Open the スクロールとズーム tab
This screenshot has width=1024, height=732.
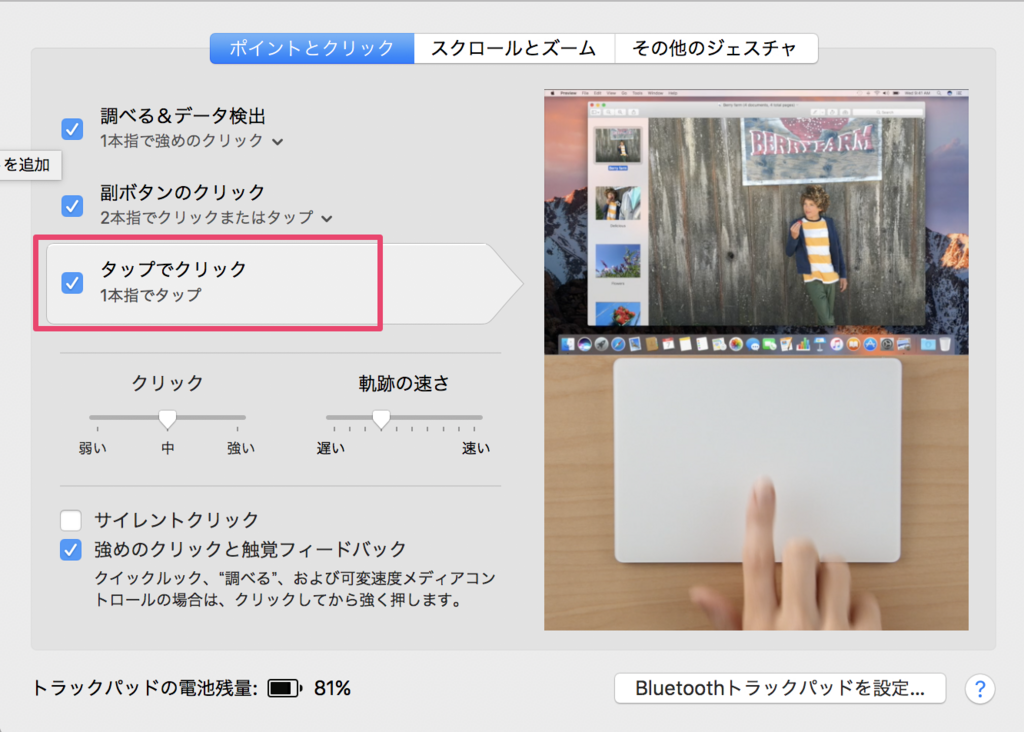click(x=514, y=48)
